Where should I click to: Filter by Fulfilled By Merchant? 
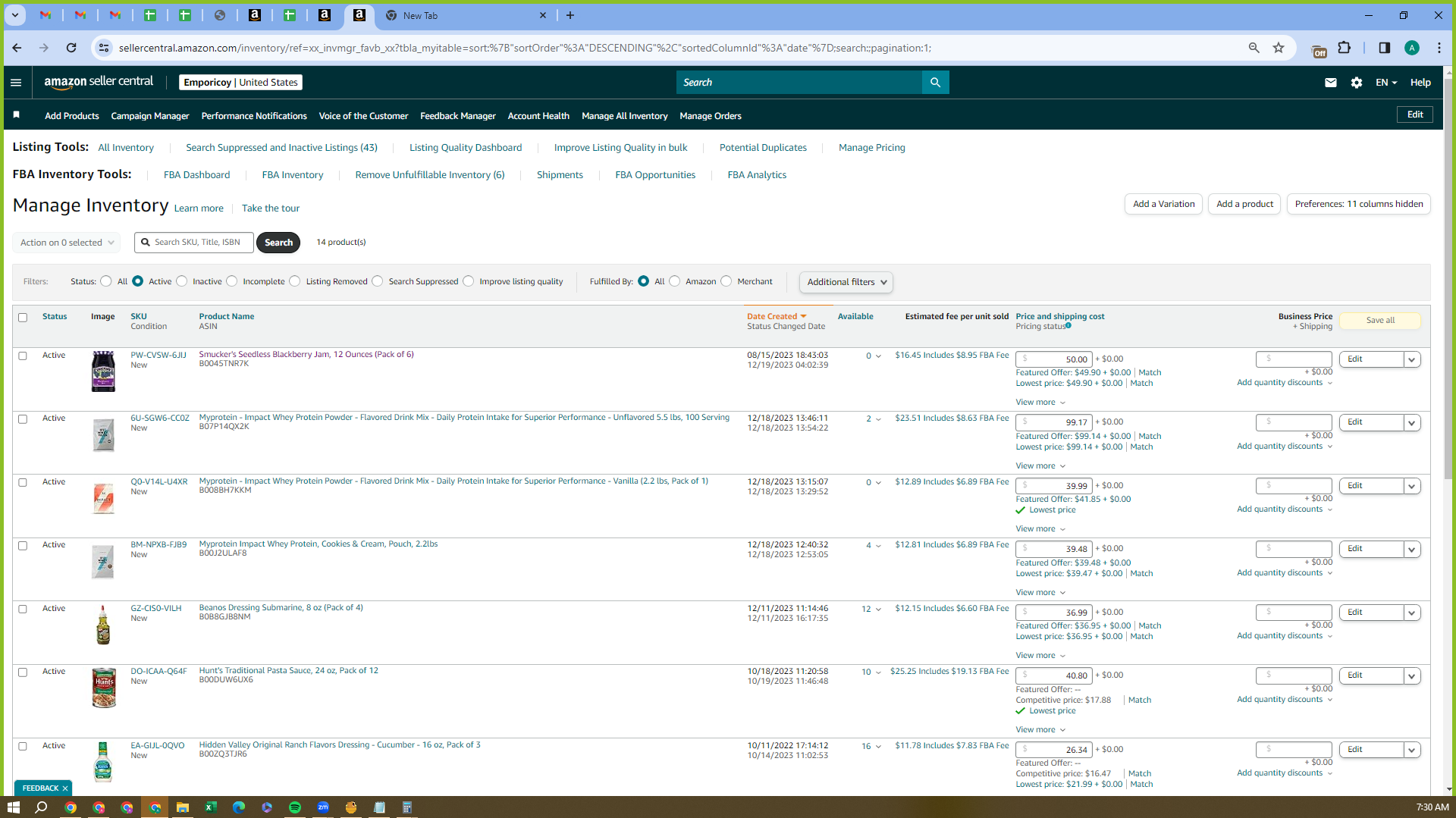[x=726, y=281]
